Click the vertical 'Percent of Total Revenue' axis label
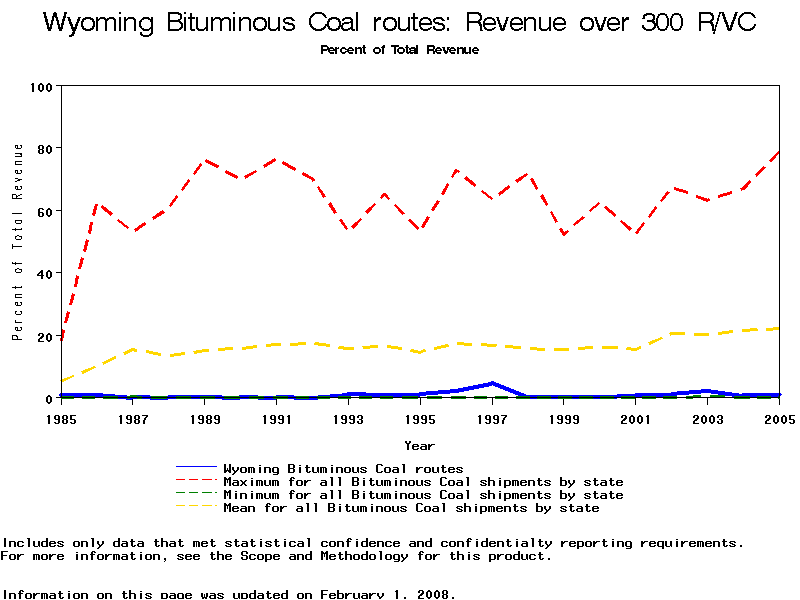This screenshot has height=600, width=800. pos(17,242)
